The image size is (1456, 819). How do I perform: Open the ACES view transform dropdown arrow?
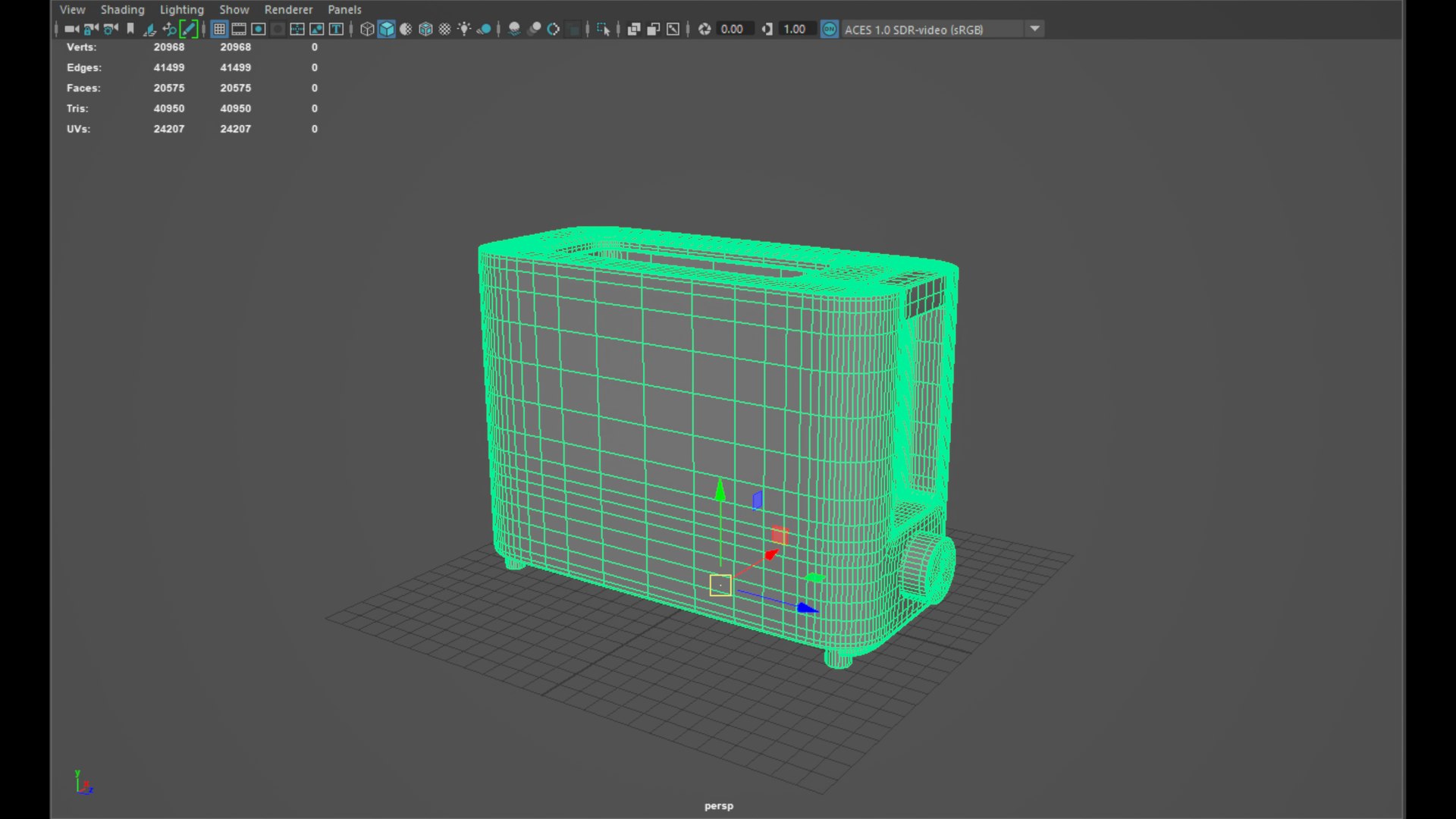coord(1034,29)
